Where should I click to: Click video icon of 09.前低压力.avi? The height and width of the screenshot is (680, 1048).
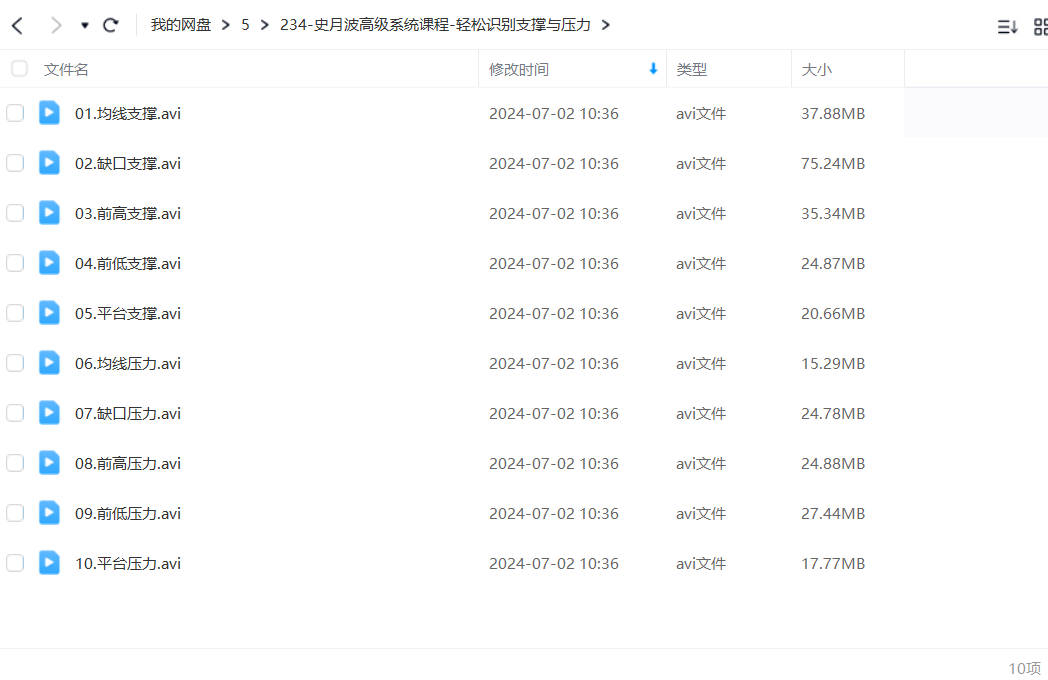49,513
